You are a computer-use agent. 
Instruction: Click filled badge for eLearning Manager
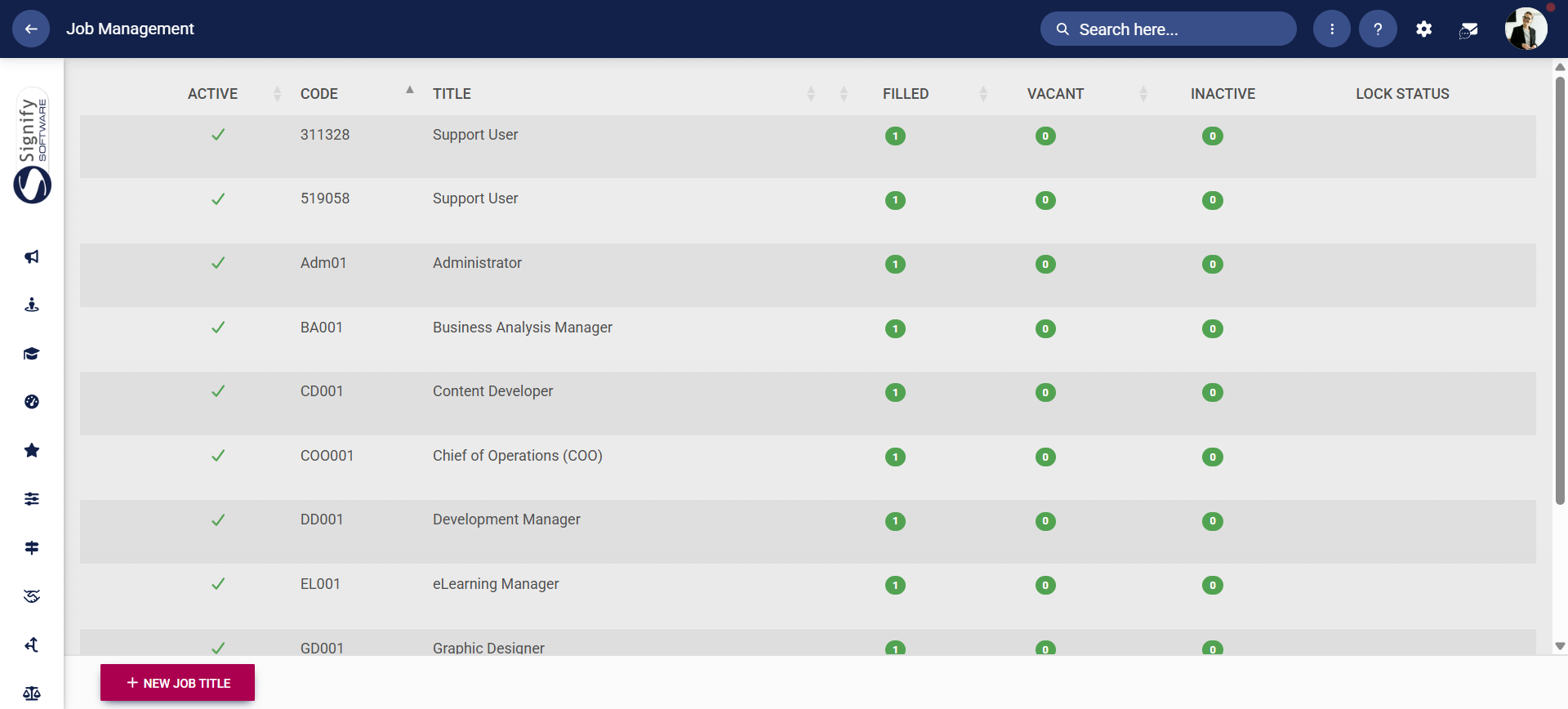[895, 586]
